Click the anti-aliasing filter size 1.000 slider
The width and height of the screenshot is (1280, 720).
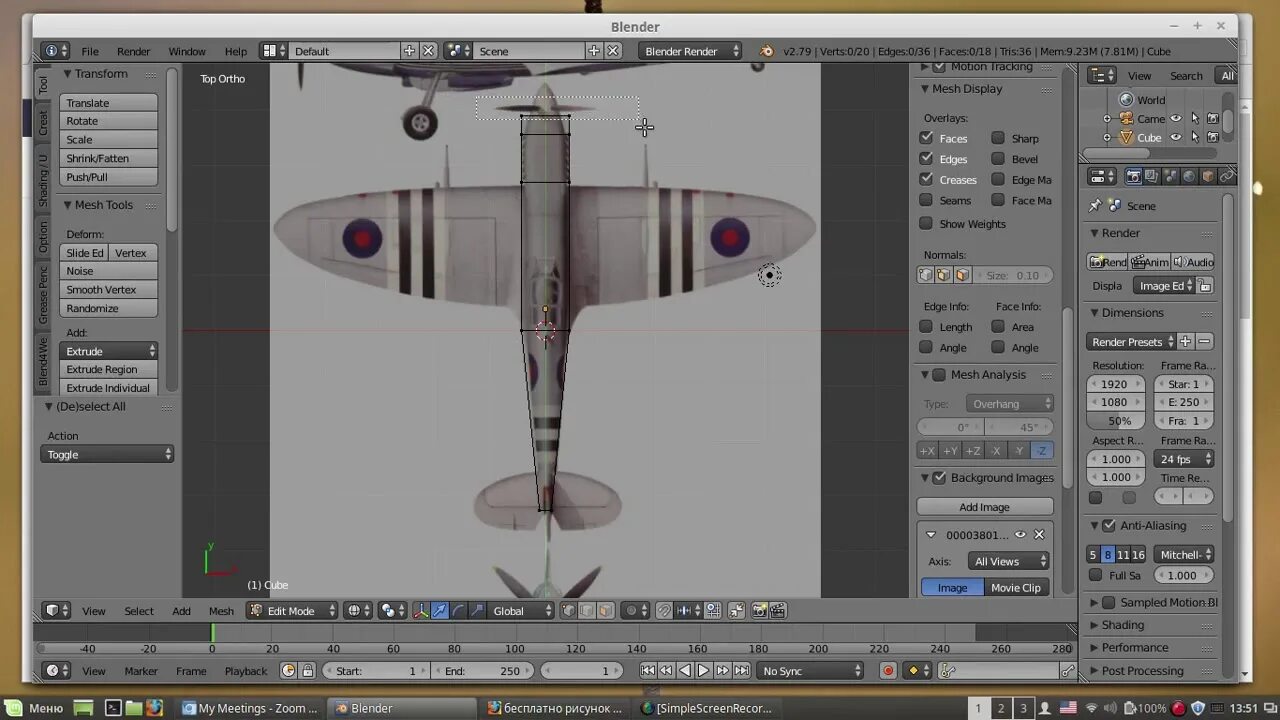tap(1184, 575)
